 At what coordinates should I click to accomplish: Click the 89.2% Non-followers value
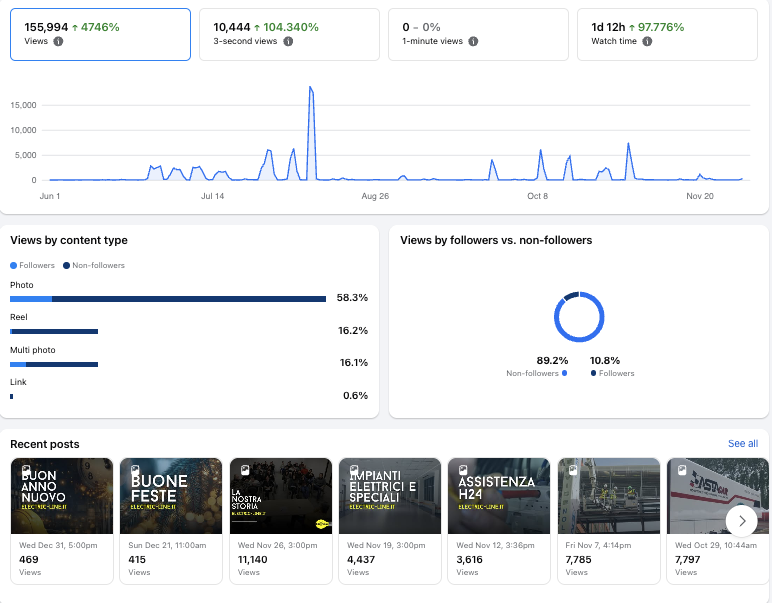click(x=552, y=360)
